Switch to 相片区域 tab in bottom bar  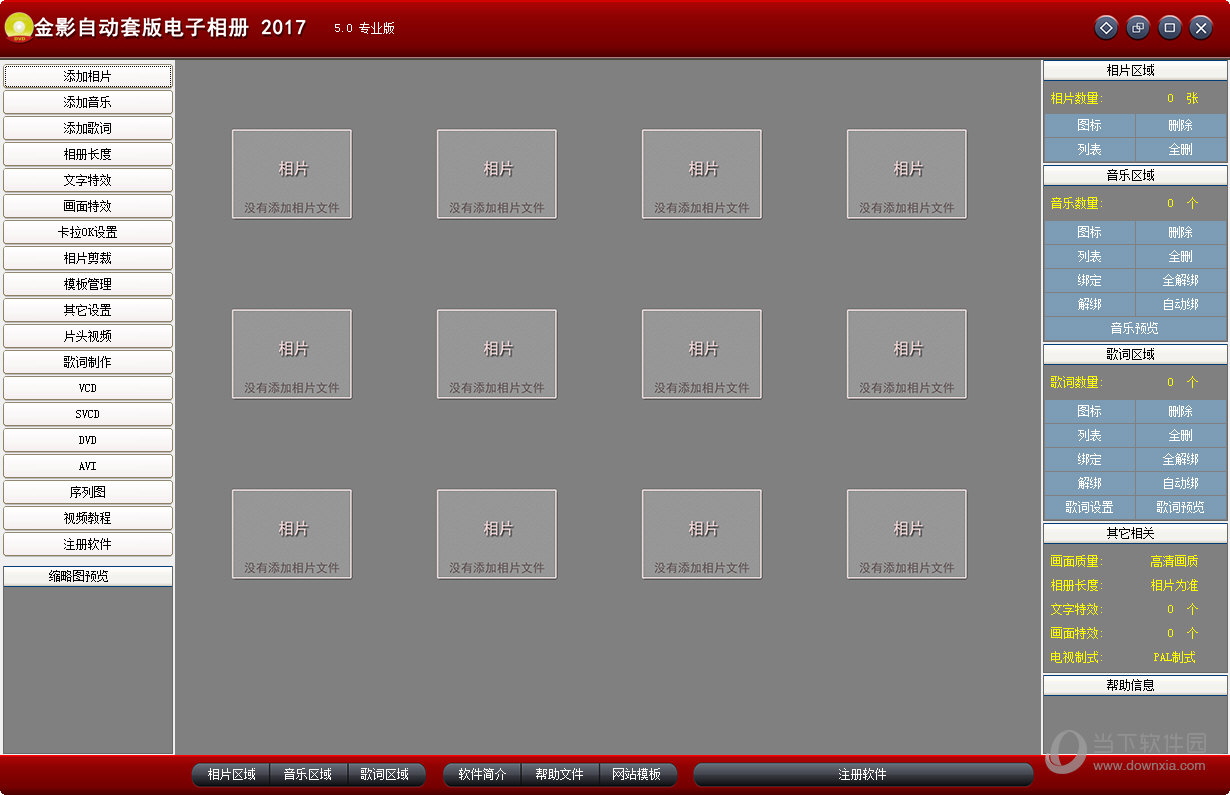pyautogui.click(x=231, y=774)
